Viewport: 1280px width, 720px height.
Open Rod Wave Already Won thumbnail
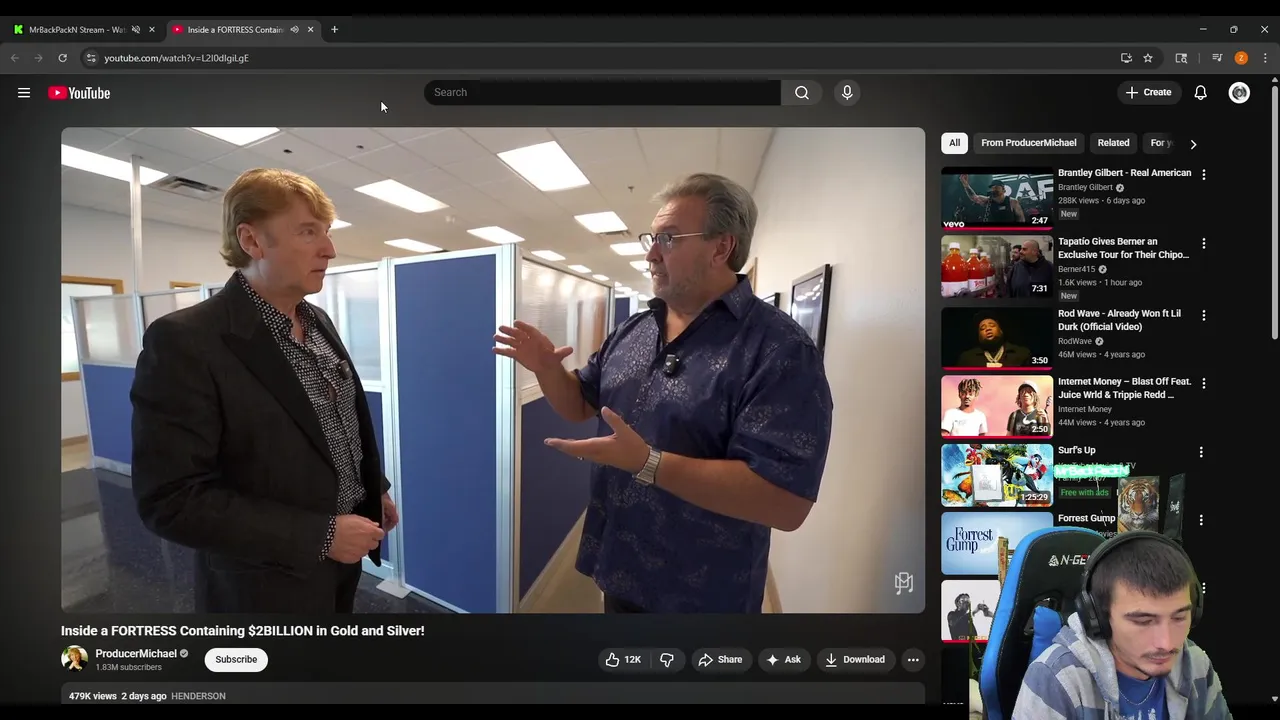click(x=997, y=338)
